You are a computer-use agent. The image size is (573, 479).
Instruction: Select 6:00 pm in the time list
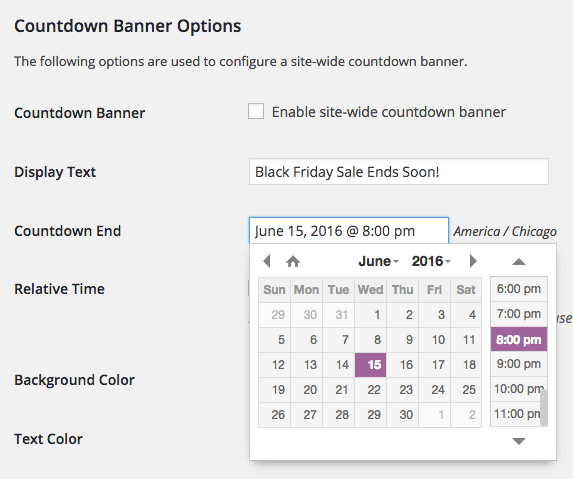coord(519,289)
